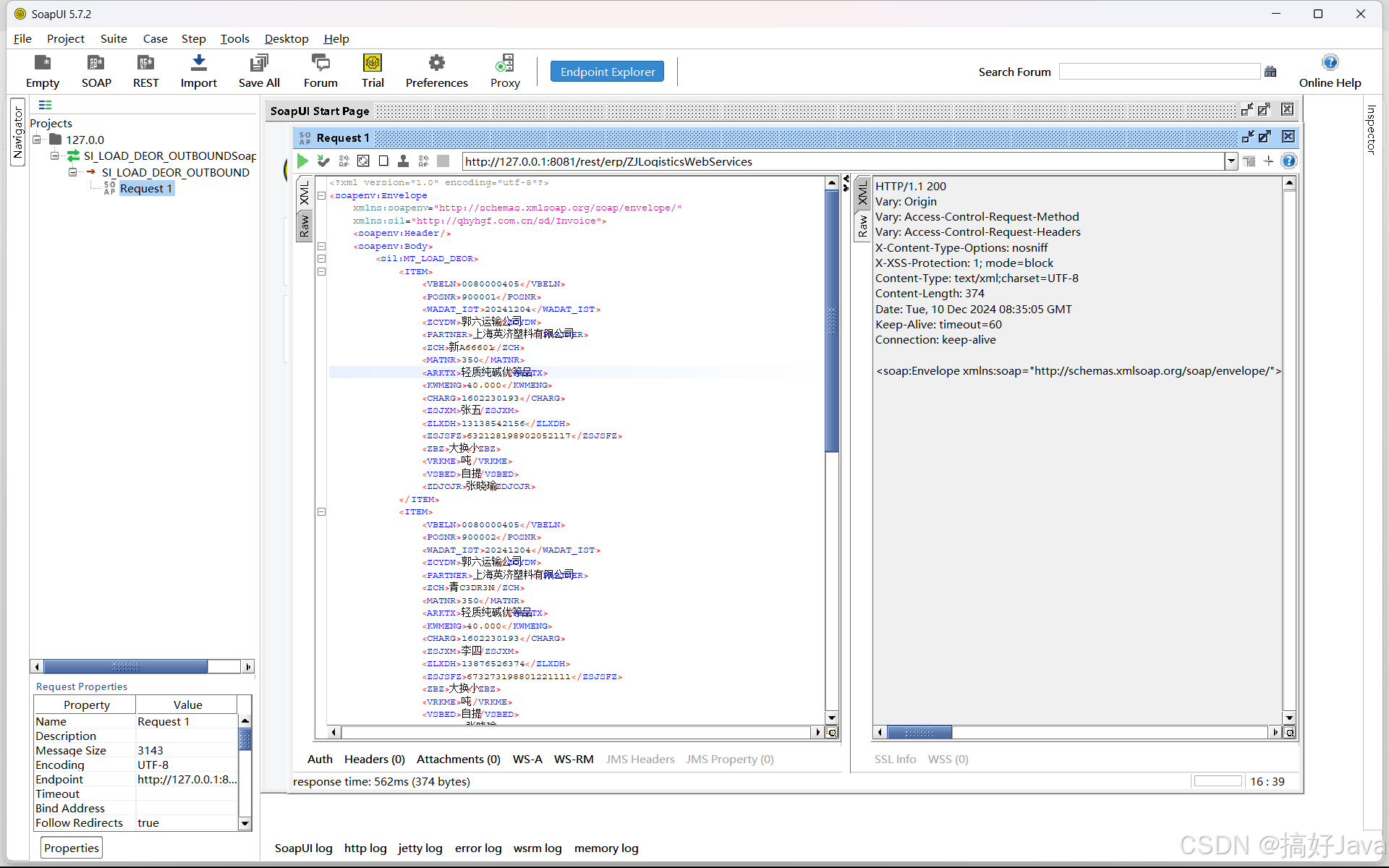Open the WS-A settings tab
This screenshot has height=868, width=1389.
pyautogui.click(x=527, y=759)
